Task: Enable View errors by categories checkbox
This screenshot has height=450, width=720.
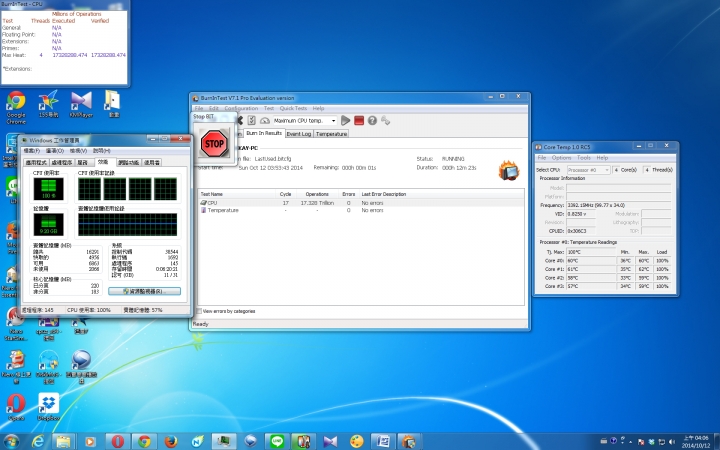Action: tap(199, 311)
